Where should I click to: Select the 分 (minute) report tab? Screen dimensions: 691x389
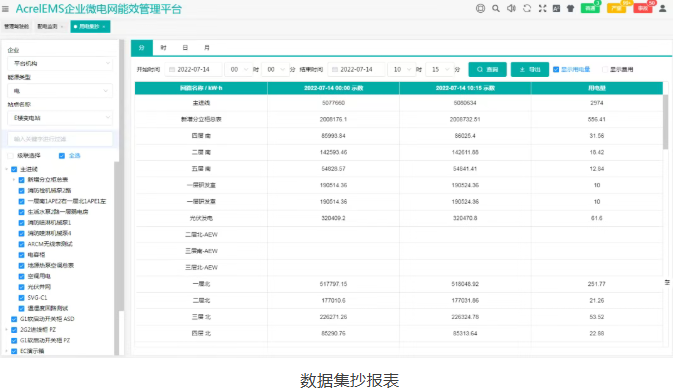[141, 48]
